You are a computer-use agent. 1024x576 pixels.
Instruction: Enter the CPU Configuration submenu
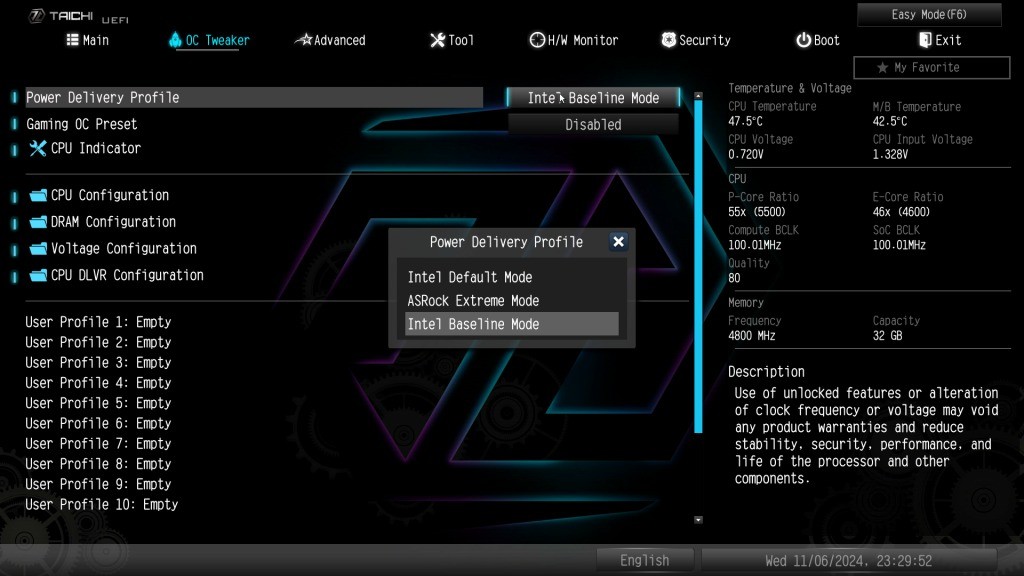99,195
